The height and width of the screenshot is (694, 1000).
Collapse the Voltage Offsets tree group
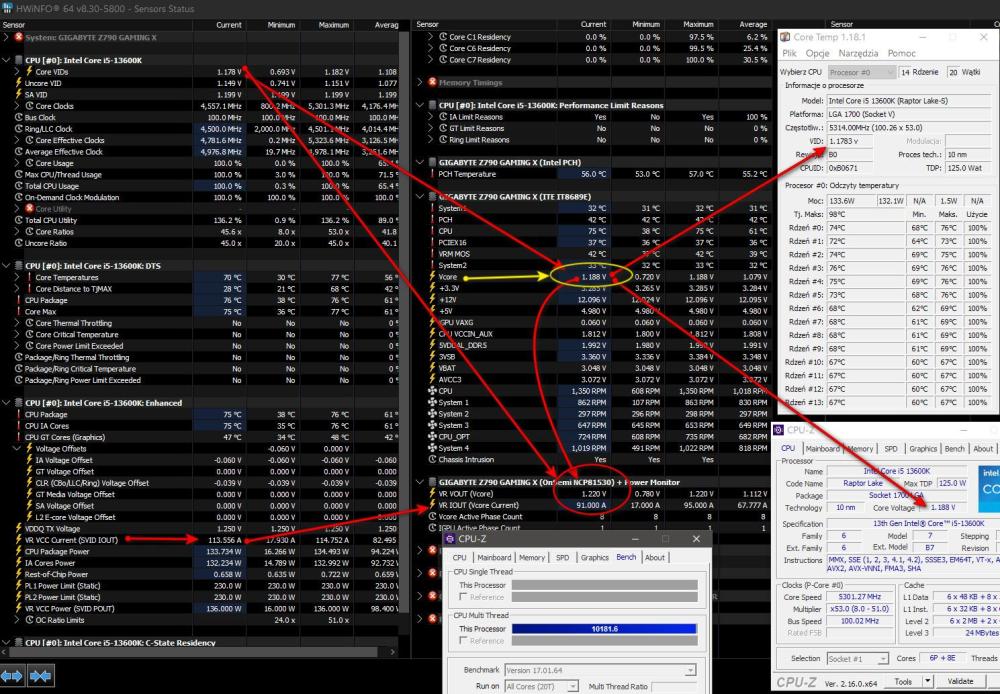click(x=17, y=448)
